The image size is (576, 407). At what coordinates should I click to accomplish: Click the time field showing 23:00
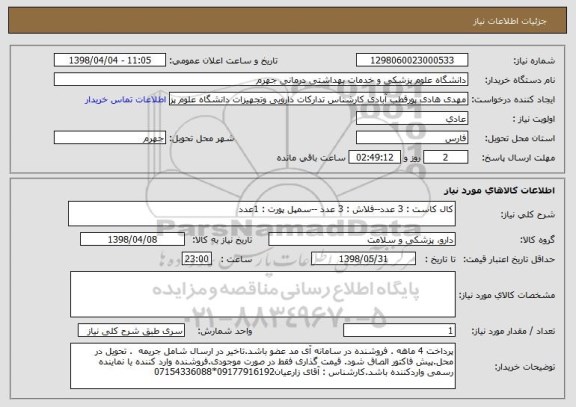[x=197, y=259]
